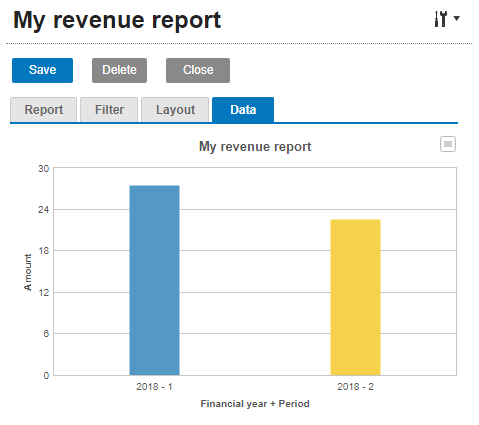Click the Financial year + Period label

coord(255,404)
